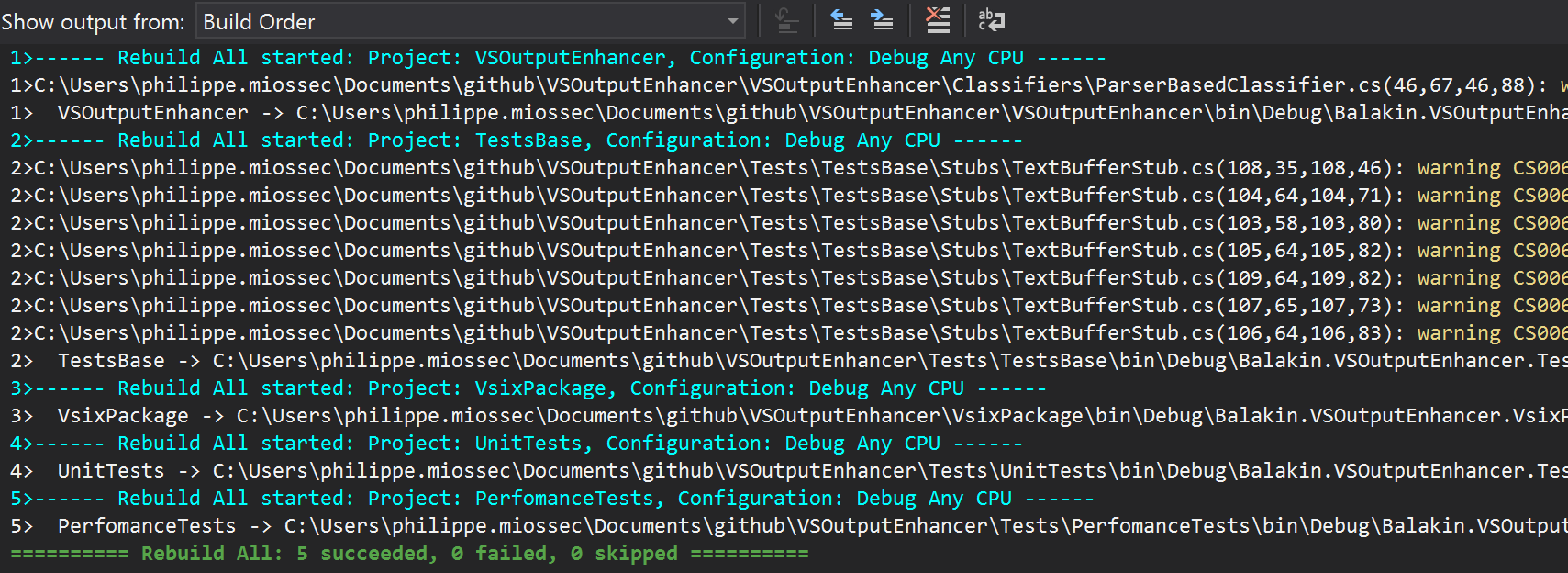The width and height of the screenshot is (1568, 573).
Task: Click the TextBufferStub.cs(105,64,105,82) warning line
Action: pos(788,251)
